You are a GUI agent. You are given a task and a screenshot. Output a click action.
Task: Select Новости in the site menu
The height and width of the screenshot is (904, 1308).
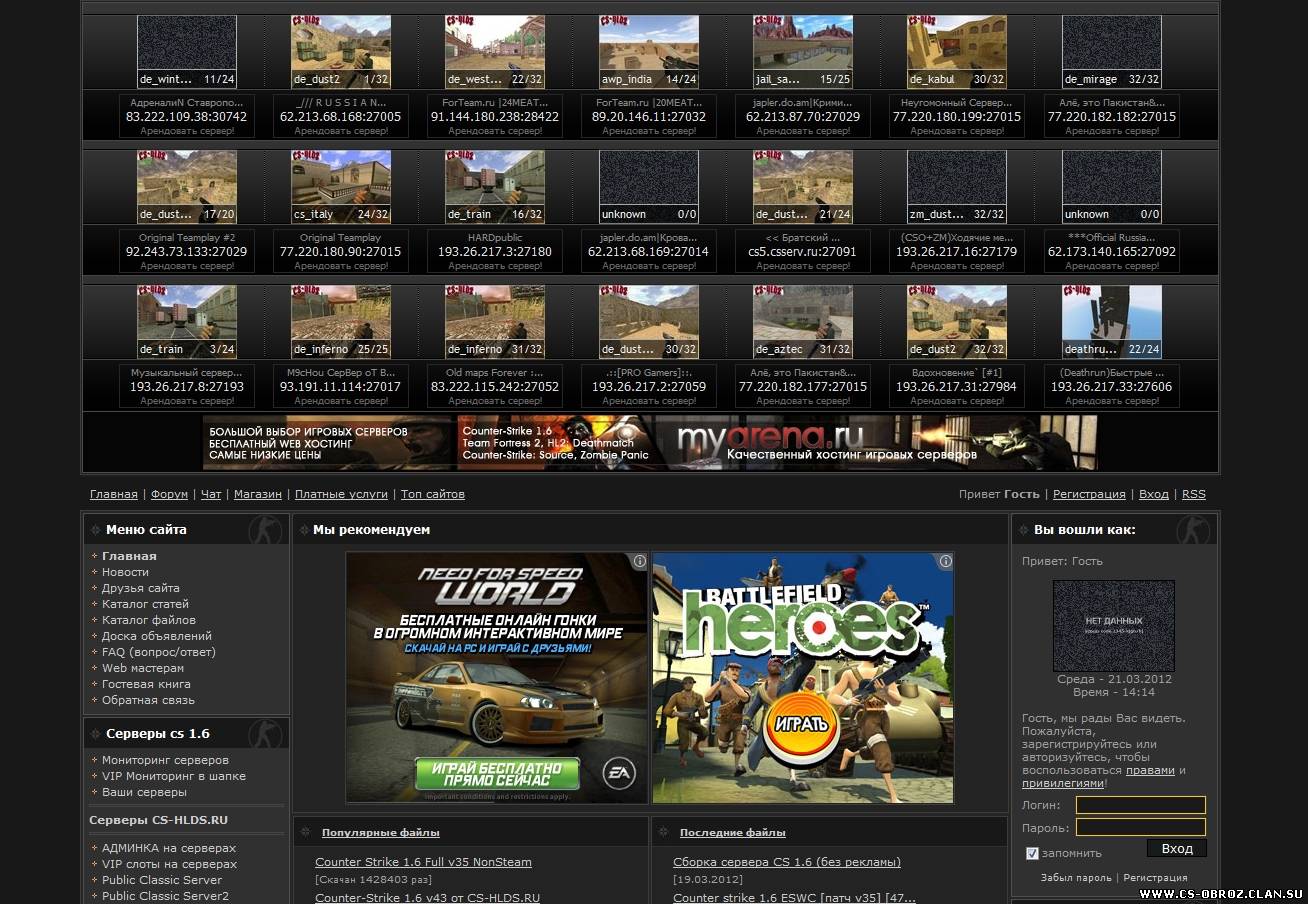pyautogui.click(x=125, y=572)
